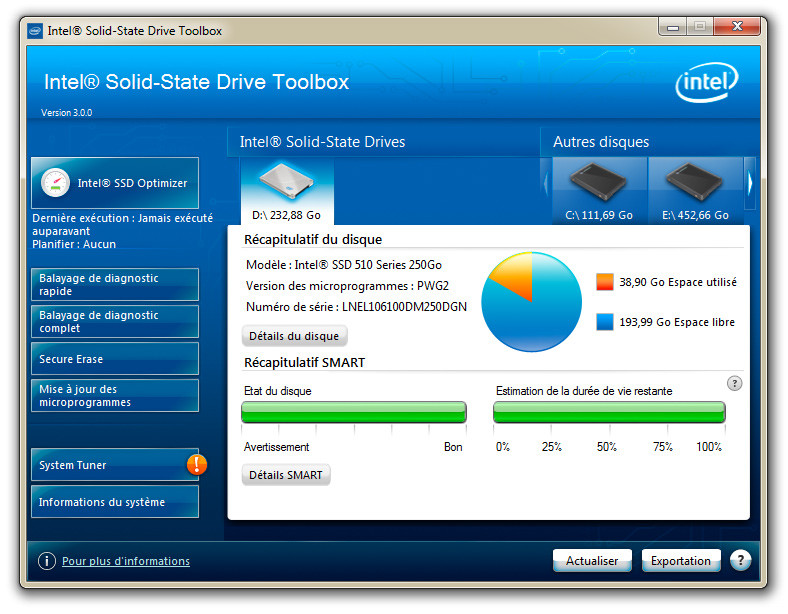Open help via bottom-right question mark

coord(740,560)
